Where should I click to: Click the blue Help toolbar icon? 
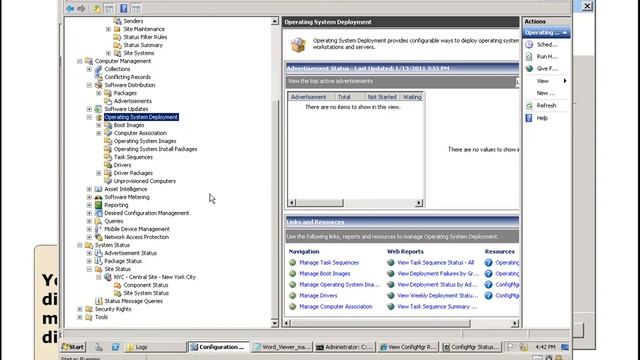pos(124,9)
